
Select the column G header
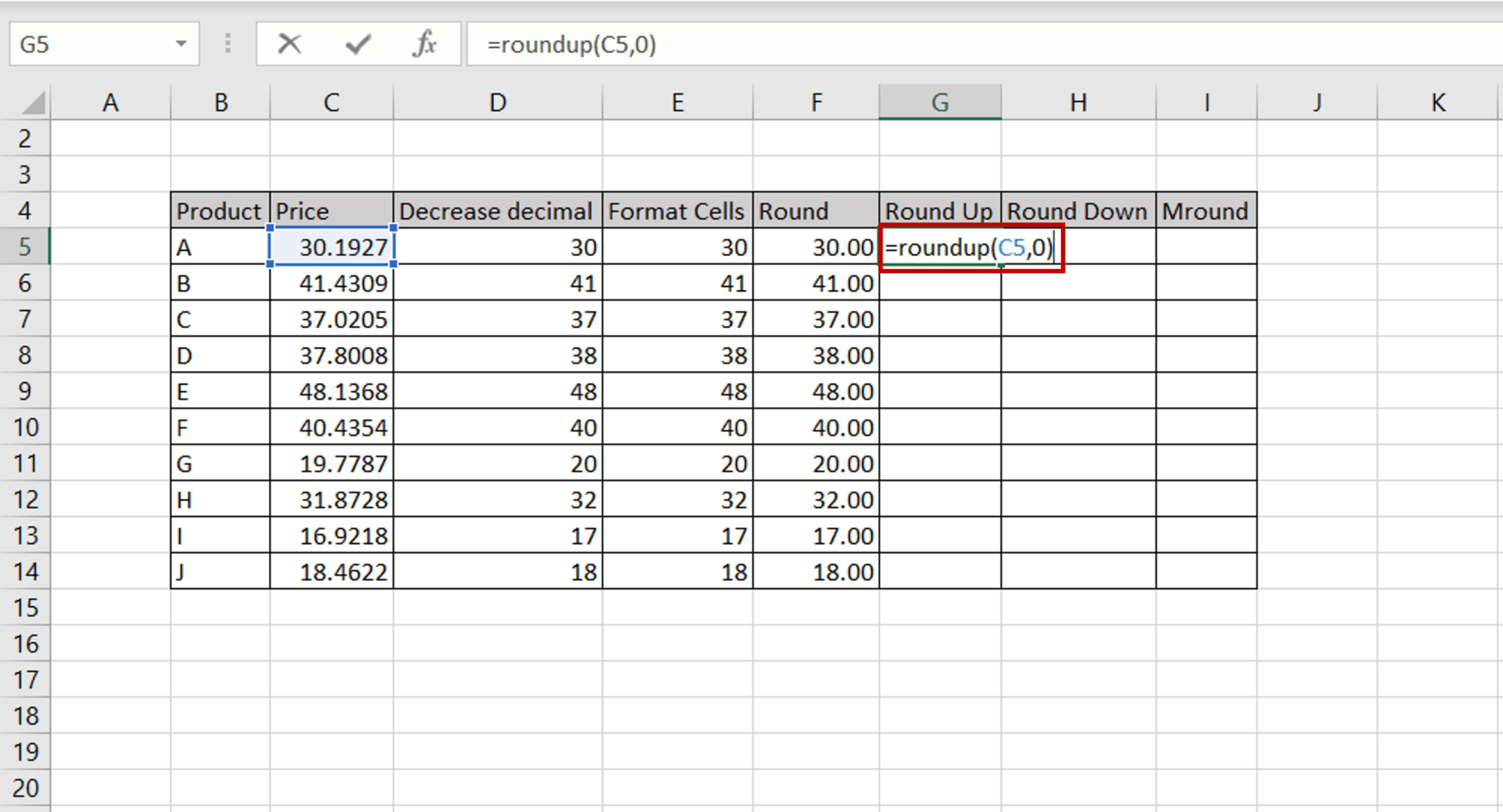pos(940,102)
